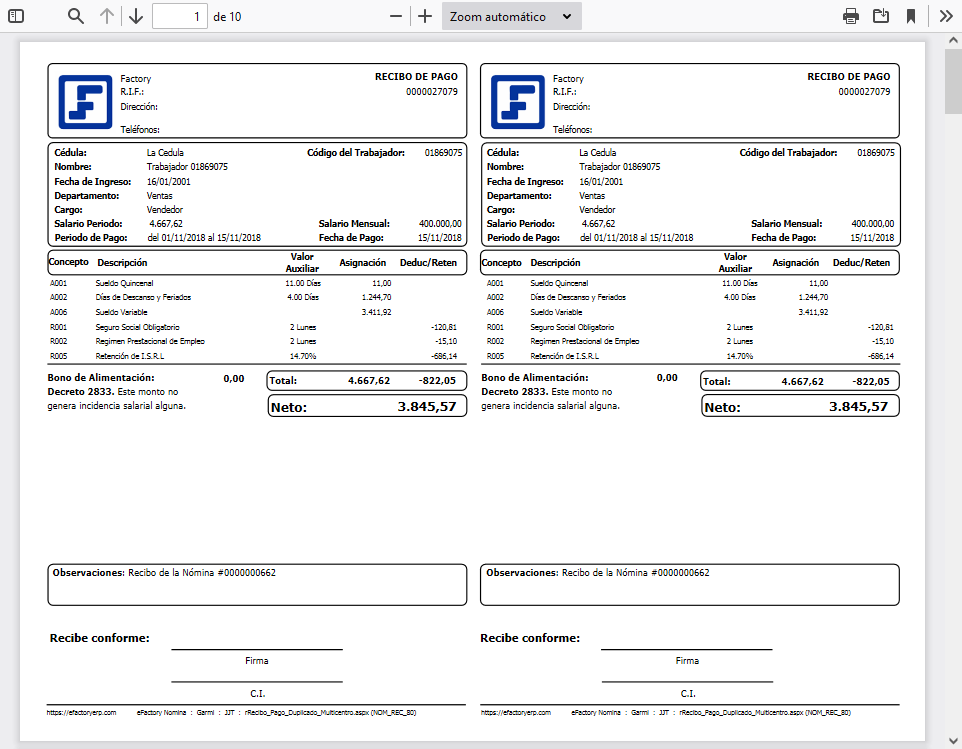Open the Zoom automático dropdown
962x749 pixels.
coord(511,16)
